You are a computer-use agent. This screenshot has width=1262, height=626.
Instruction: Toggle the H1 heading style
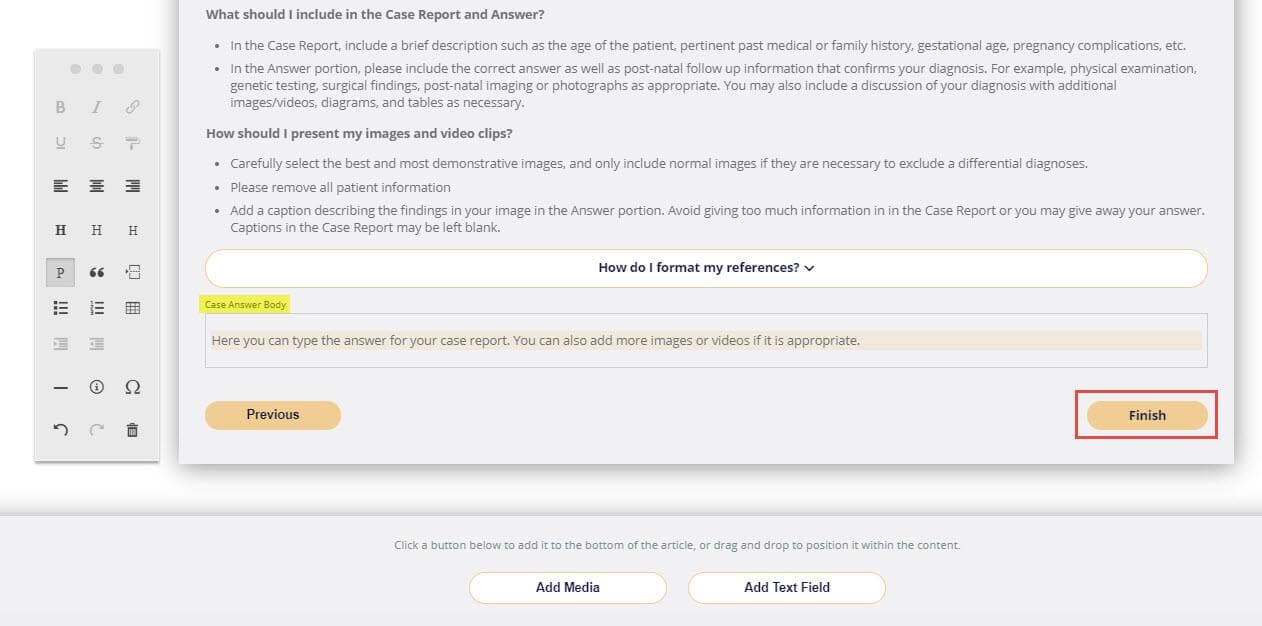click(60, 230)
